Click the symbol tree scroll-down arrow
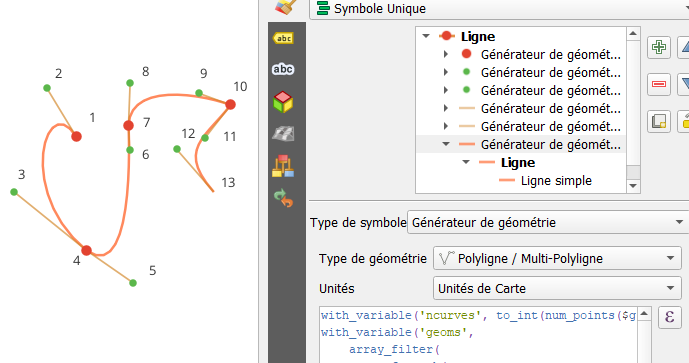 point(633,186)
